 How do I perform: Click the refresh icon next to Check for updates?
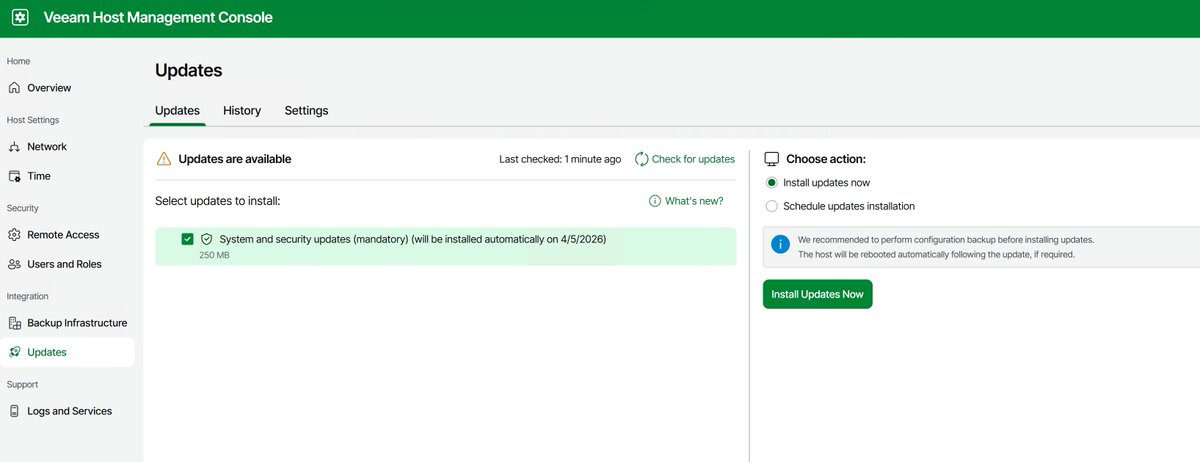(x=641, y=159)
